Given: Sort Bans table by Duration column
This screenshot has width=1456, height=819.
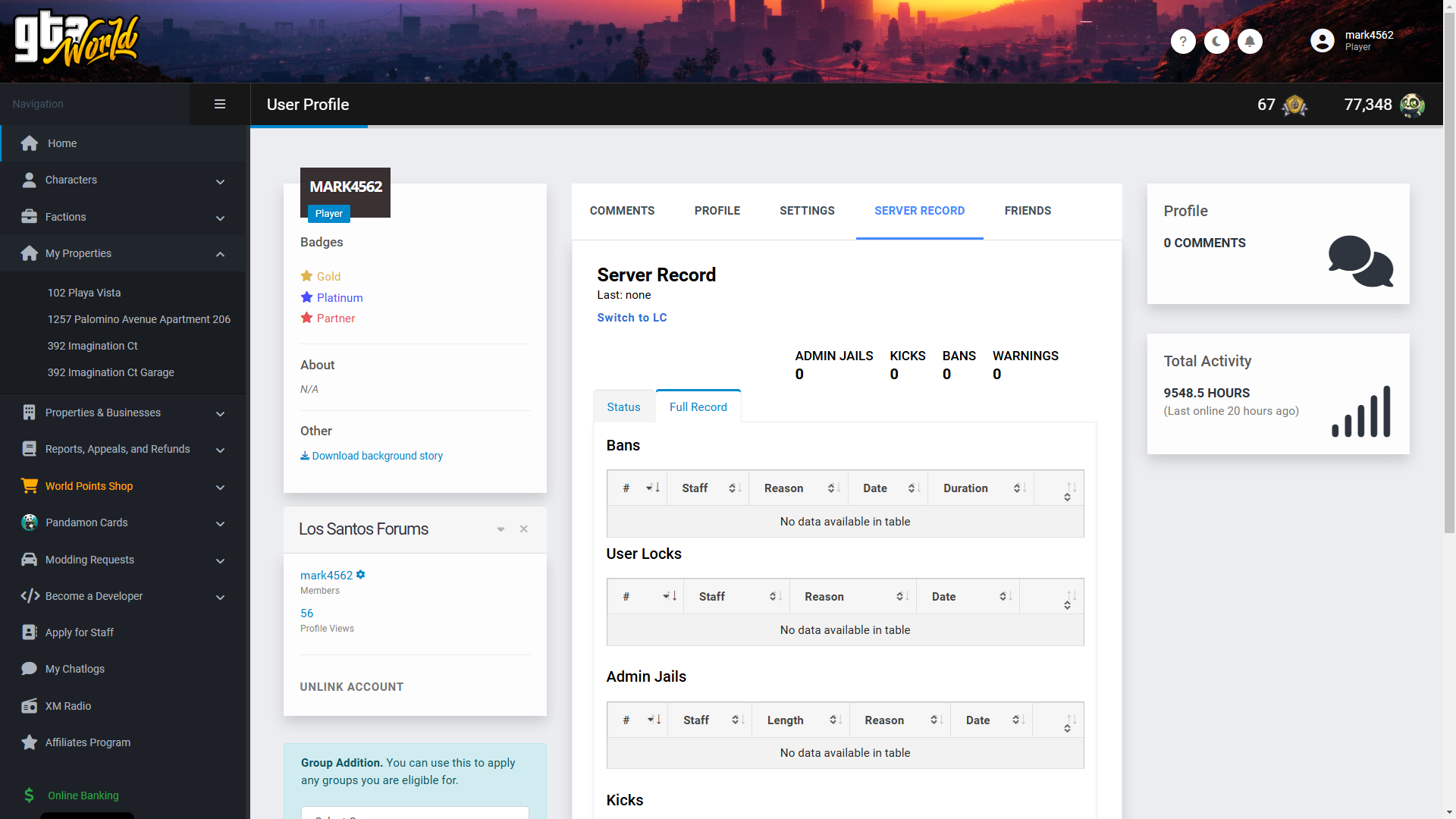Looking at the screenshot, I should click(981, 488).
